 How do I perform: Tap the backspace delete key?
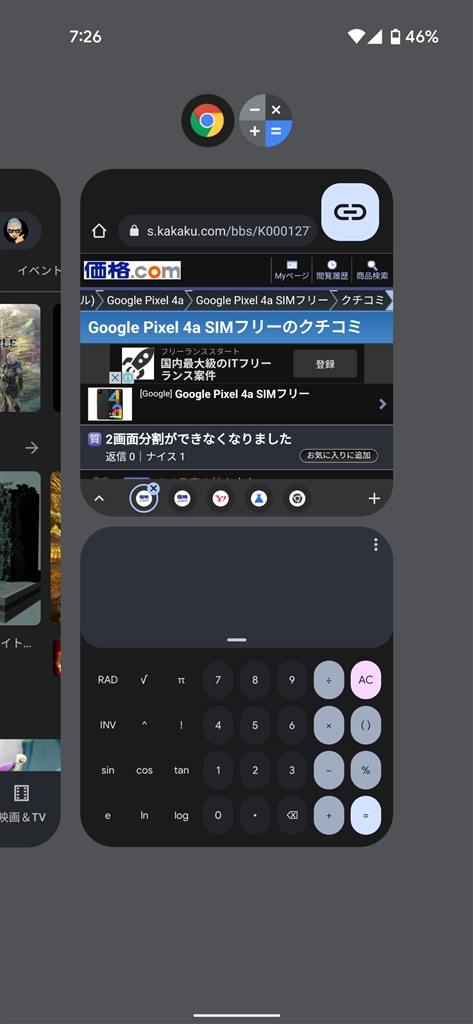tap(292, 815)
